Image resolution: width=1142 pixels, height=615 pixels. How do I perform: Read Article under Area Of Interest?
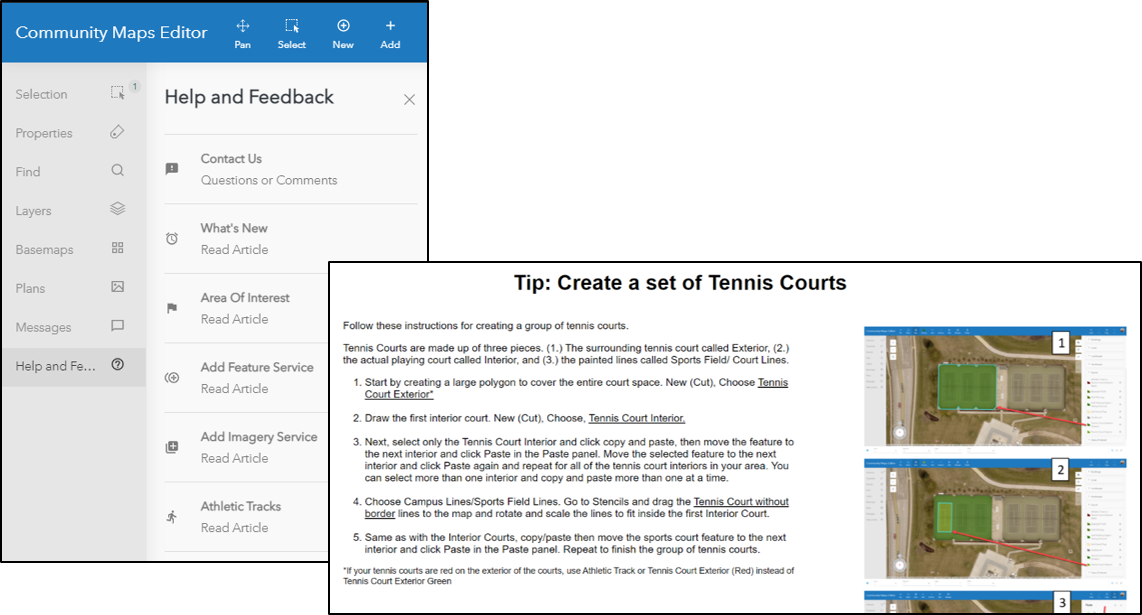coord(235,319)
